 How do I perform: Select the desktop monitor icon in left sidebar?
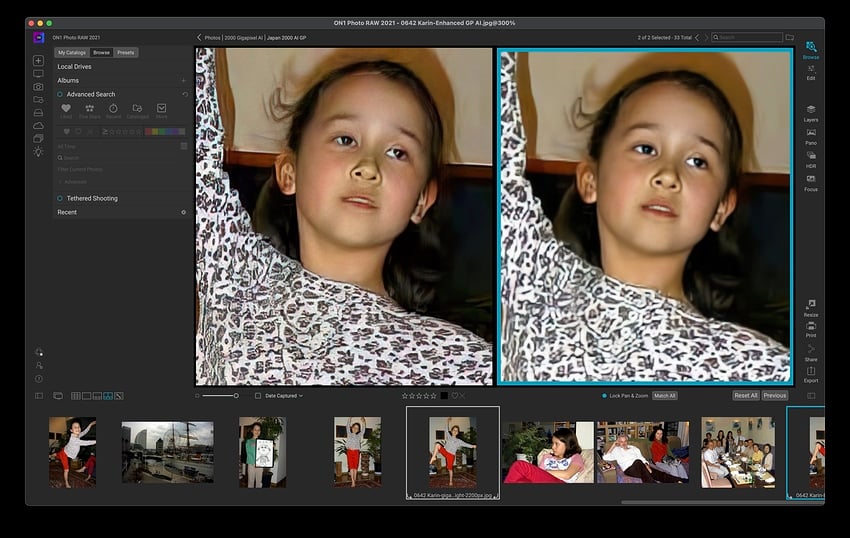pos(38,74)
